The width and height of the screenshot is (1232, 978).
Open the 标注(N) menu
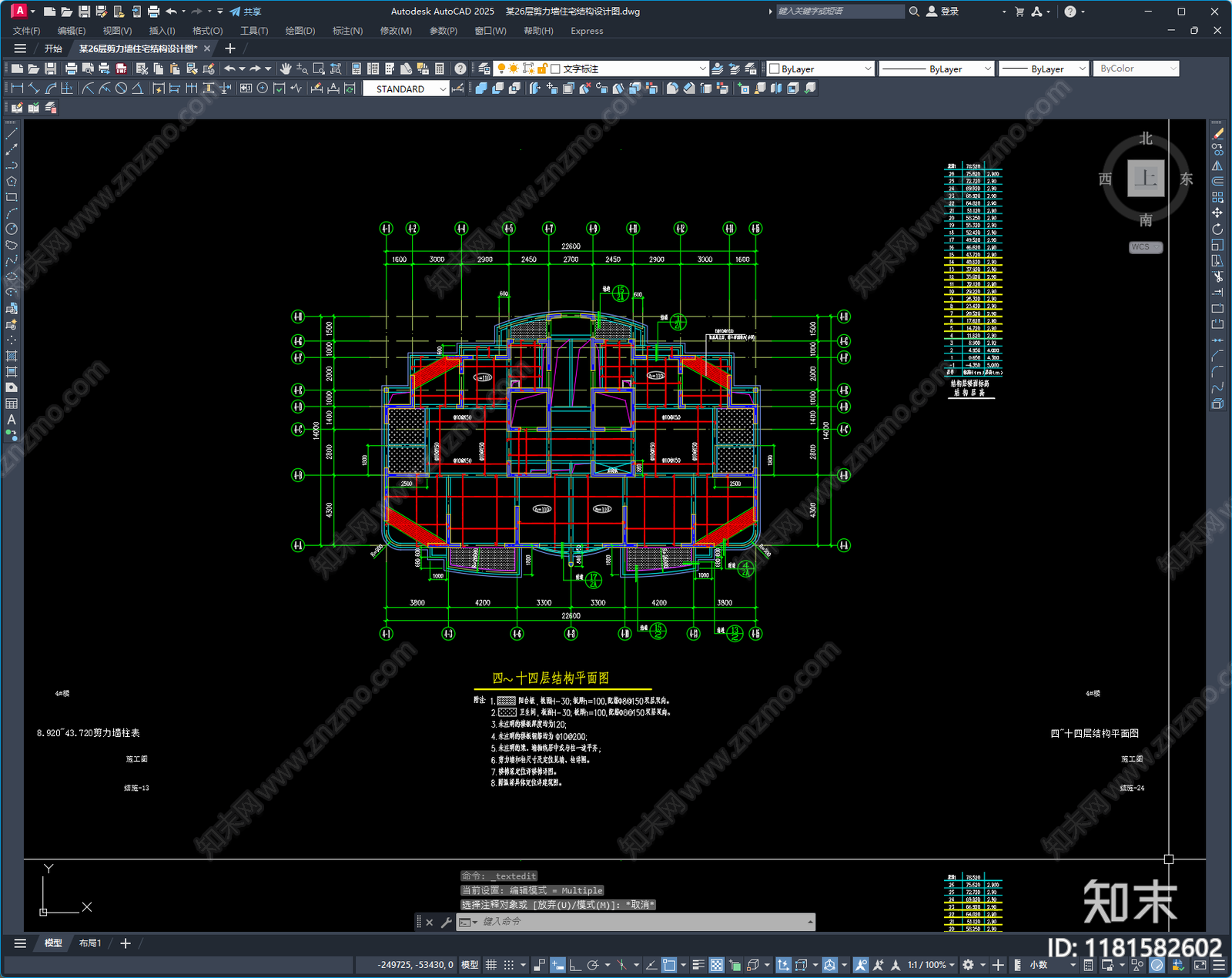347,31
